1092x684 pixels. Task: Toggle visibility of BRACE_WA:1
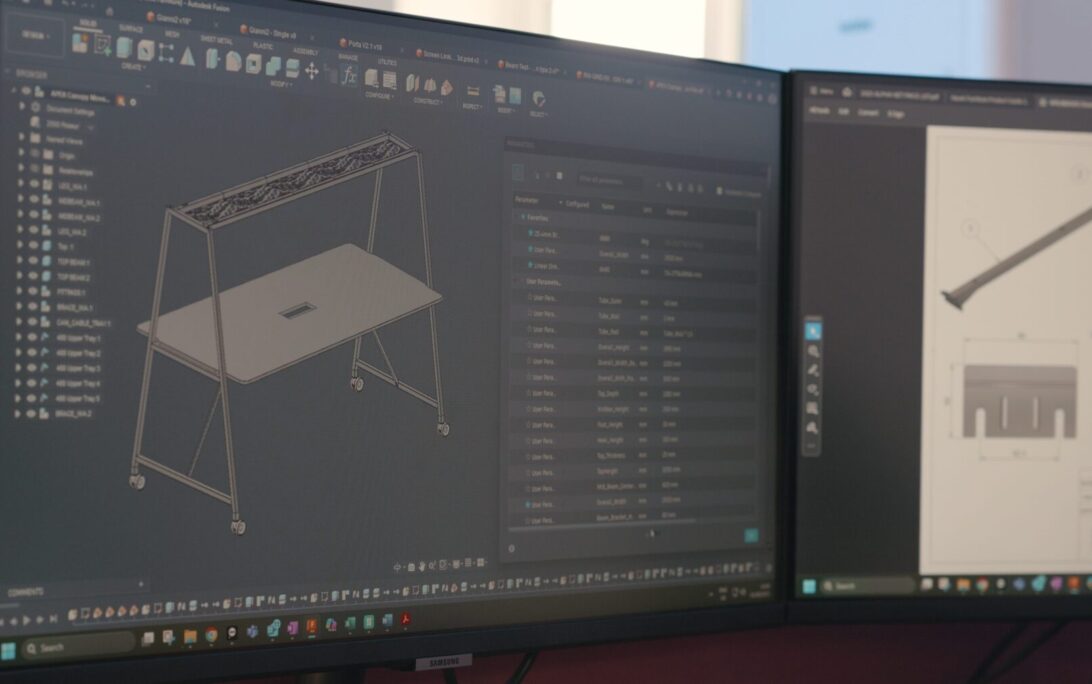click(33, 306)
